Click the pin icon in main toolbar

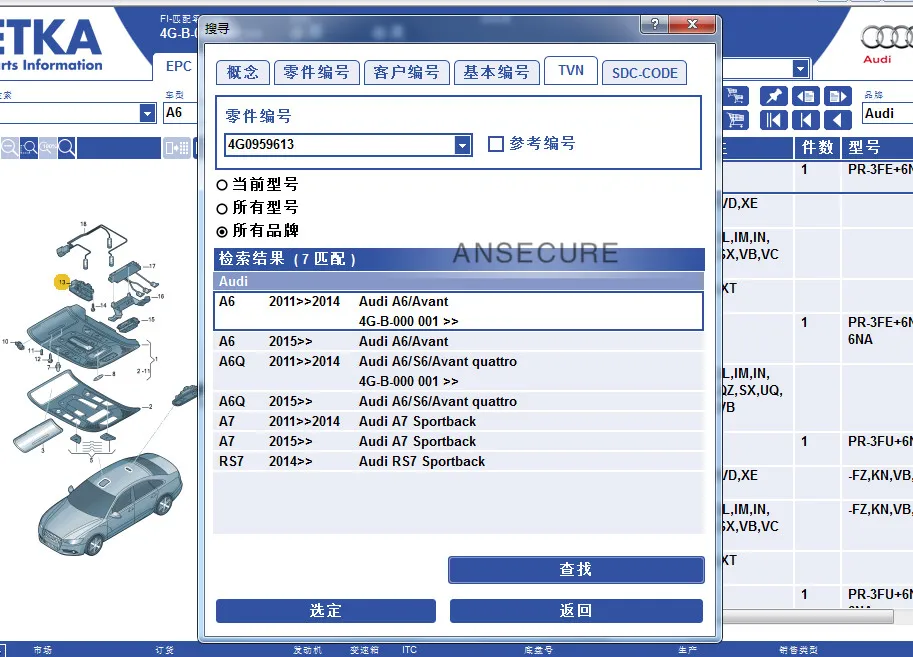(x=774, y=96)
